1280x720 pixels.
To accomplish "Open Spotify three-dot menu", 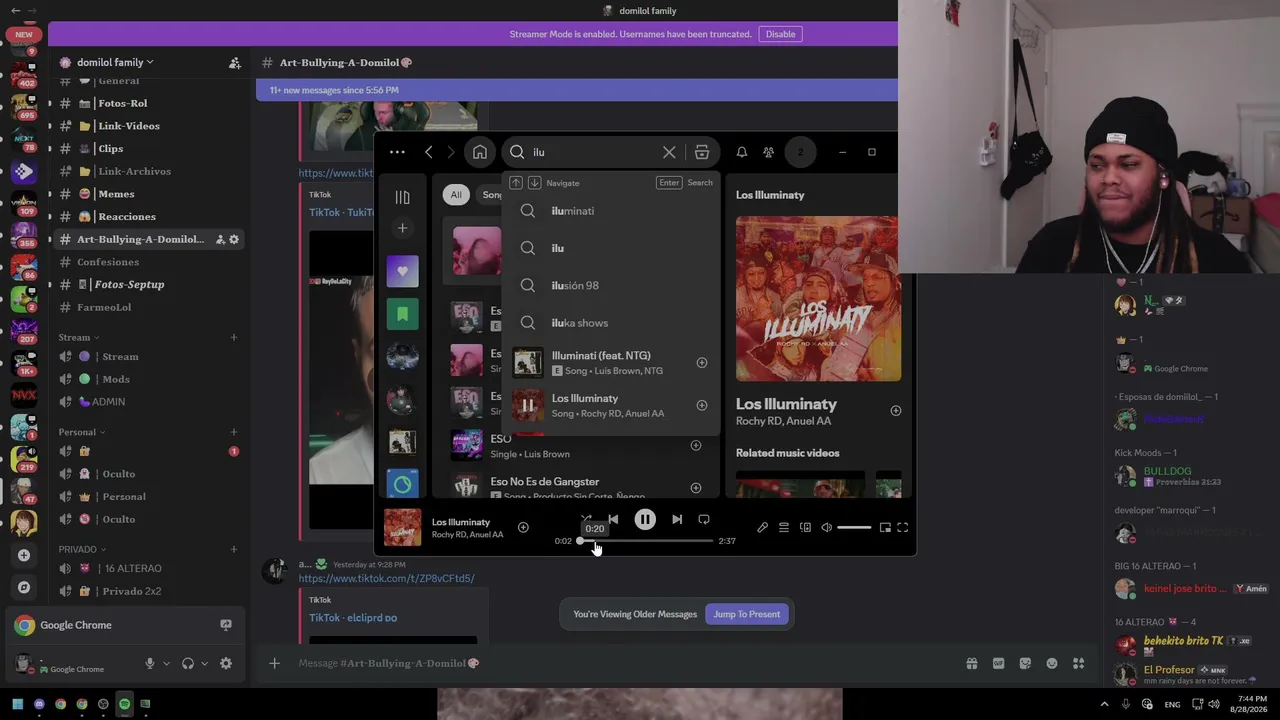I will 397,152.
